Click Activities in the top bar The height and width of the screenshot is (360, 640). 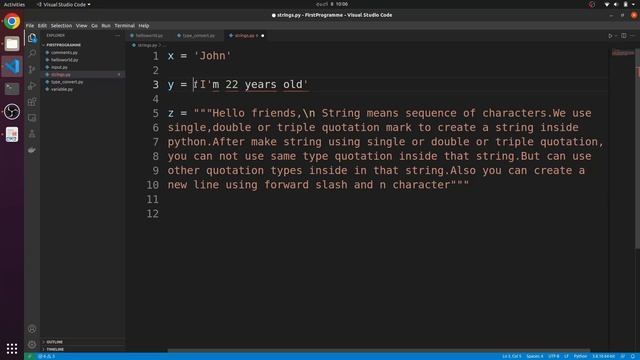coord(14,4)
